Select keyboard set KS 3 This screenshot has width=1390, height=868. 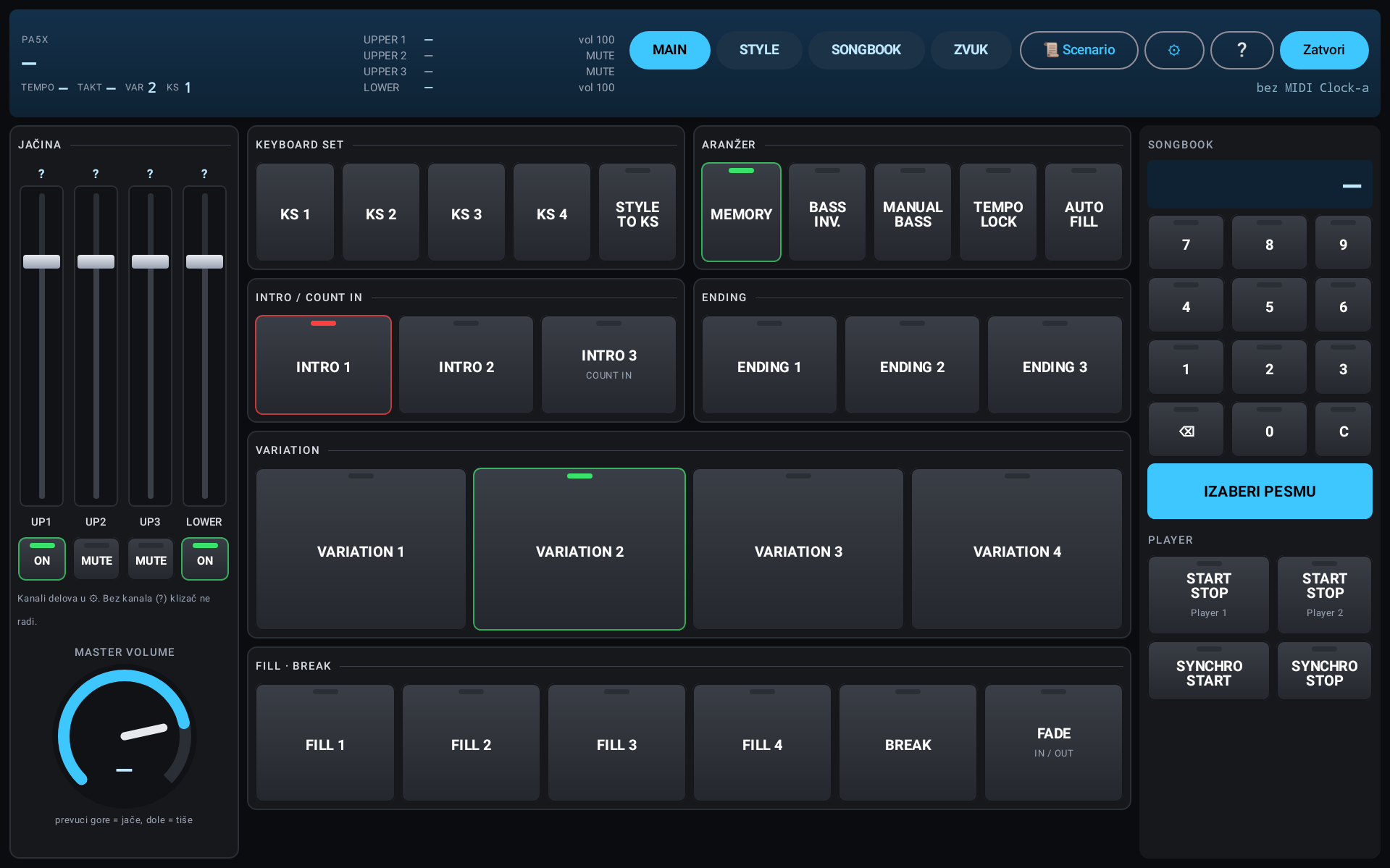point(466,212)
